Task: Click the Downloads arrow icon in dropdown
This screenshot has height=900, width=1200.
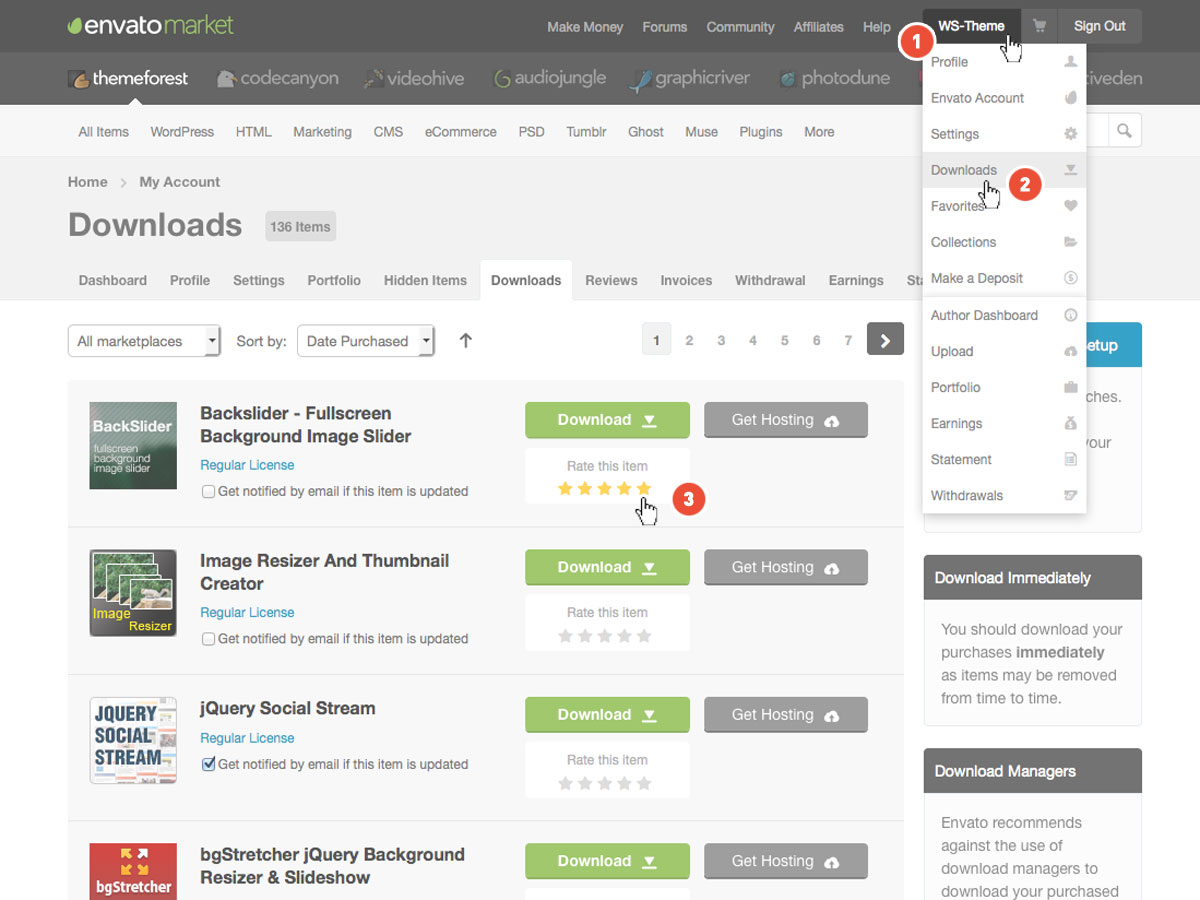Action: 1070,170
